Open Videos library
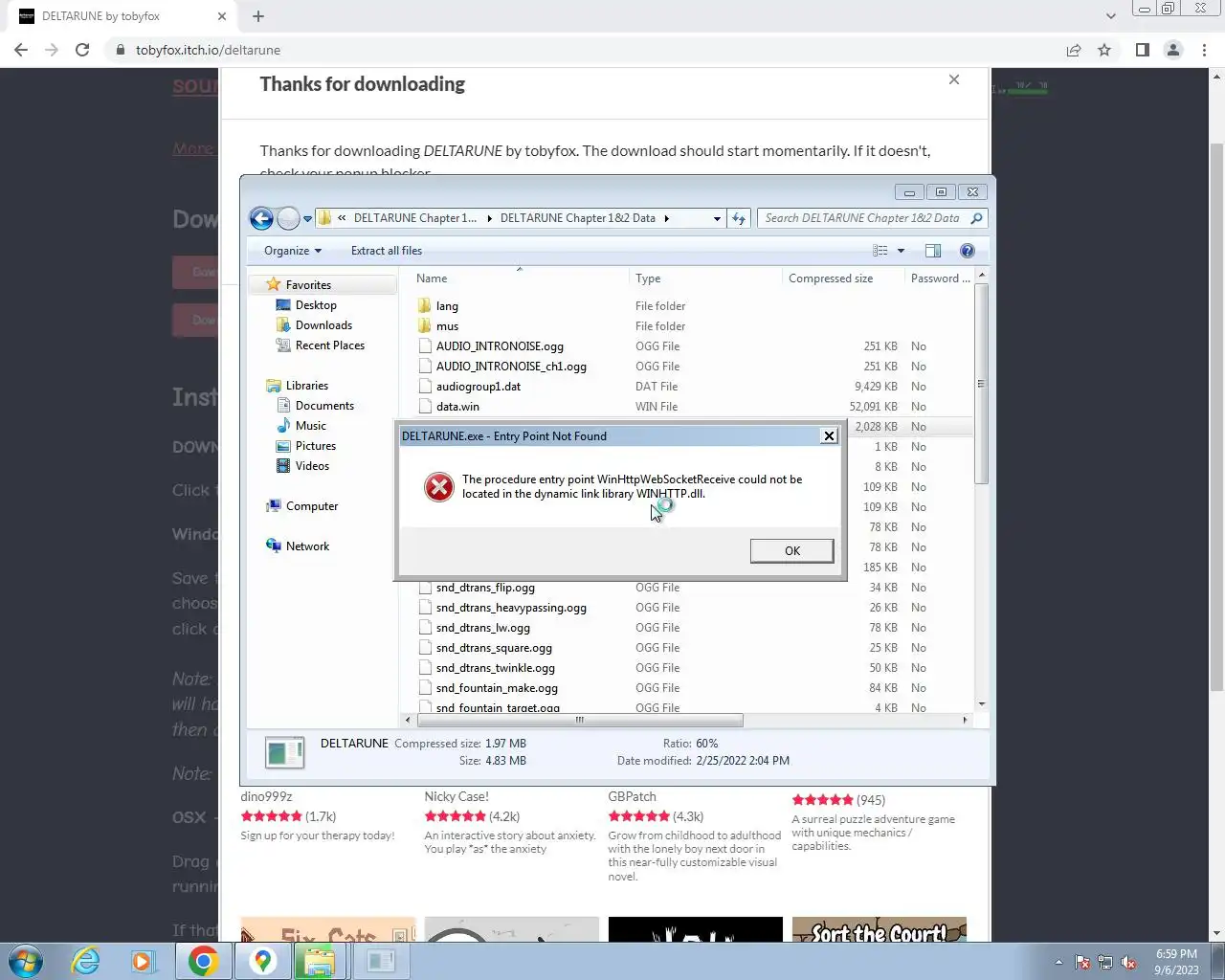The height and width of the screenshot is (980, 1225). click(x=312, y=466)
